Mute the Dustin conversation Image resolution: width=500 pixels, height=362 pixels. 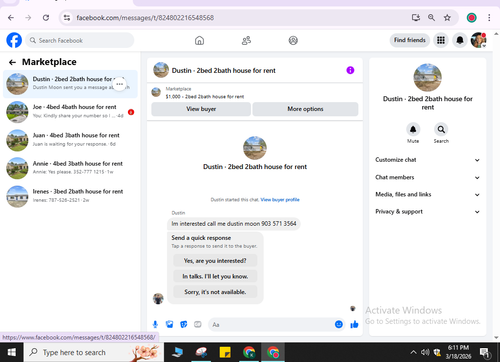coord(413,129)
